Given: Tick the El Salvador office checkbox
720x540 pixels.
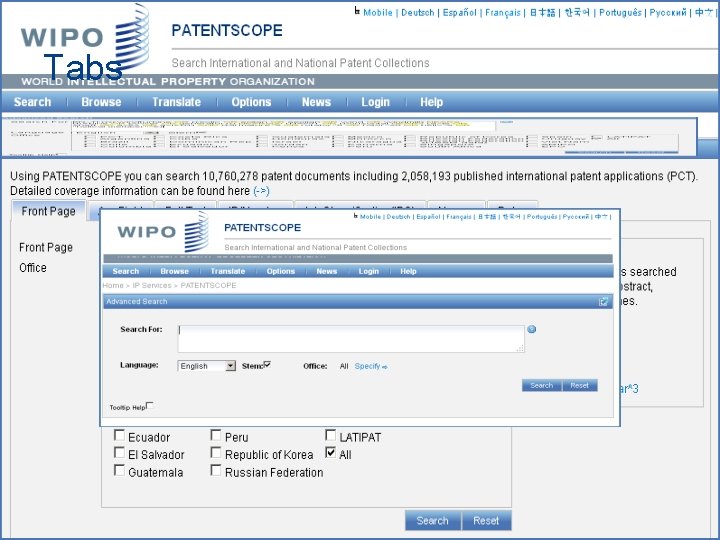Looking at the screenshot, I should (119, 453).
